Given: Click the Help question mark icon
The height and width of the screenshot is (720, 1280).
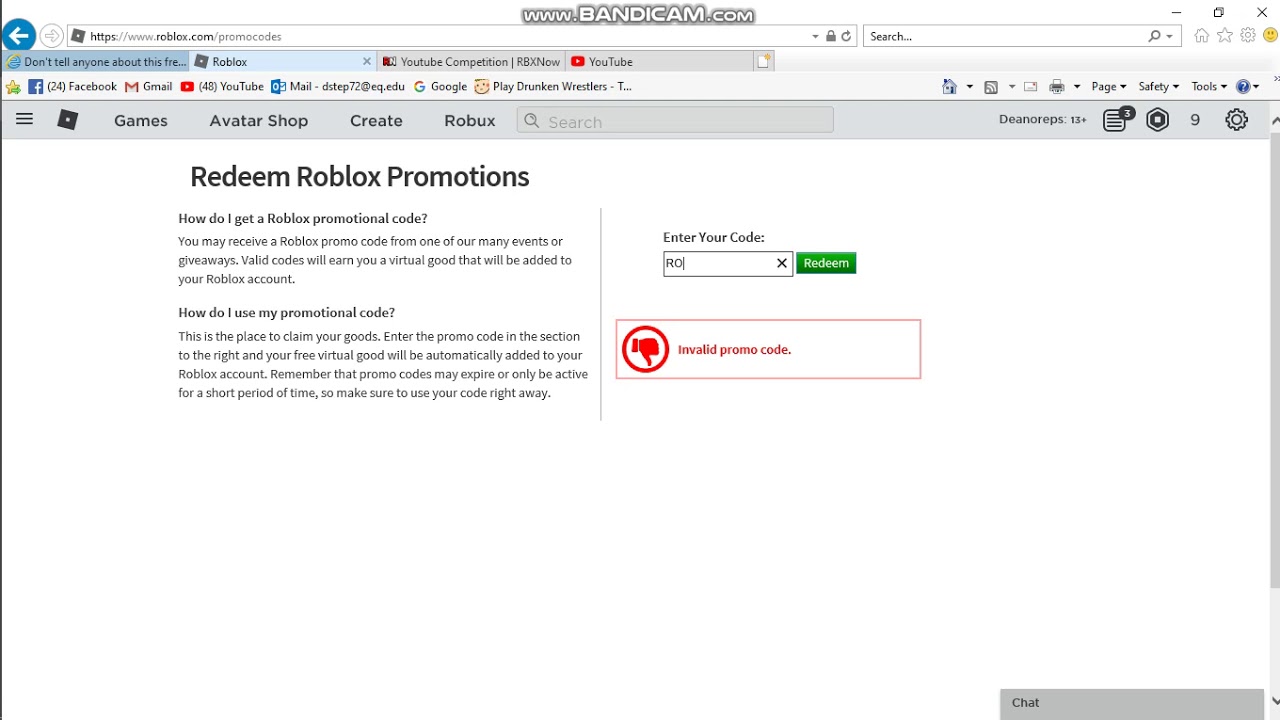Looking at the screenshot, I should pyautogui.click(x=1243, y=87).
